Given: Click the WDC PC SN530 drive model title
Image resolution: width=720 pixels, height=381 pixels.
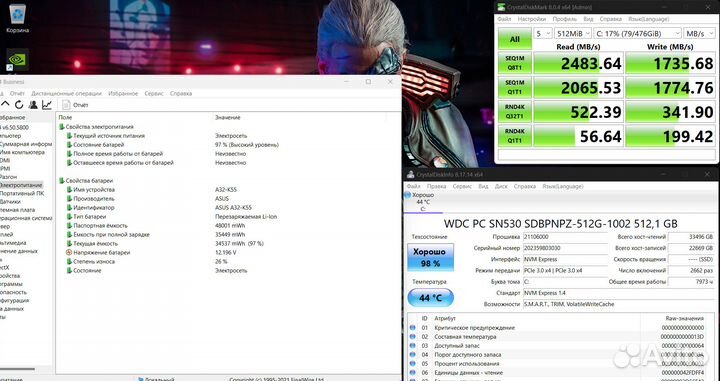Looking at the screenshot, I should click(560, 224).
